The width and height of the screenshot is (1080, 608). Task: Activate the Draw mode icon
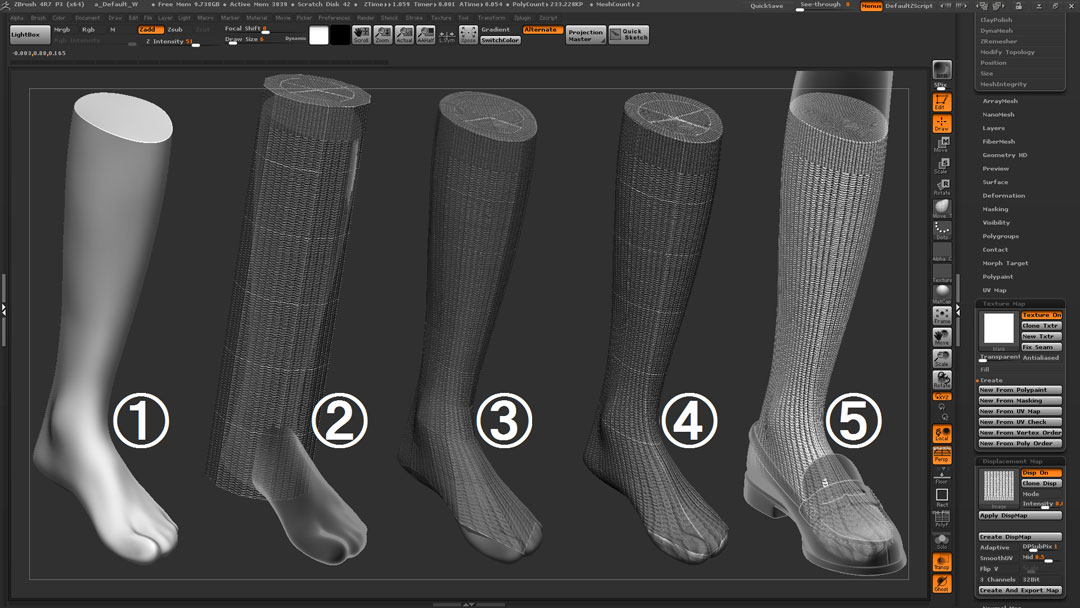pos(942,123)
